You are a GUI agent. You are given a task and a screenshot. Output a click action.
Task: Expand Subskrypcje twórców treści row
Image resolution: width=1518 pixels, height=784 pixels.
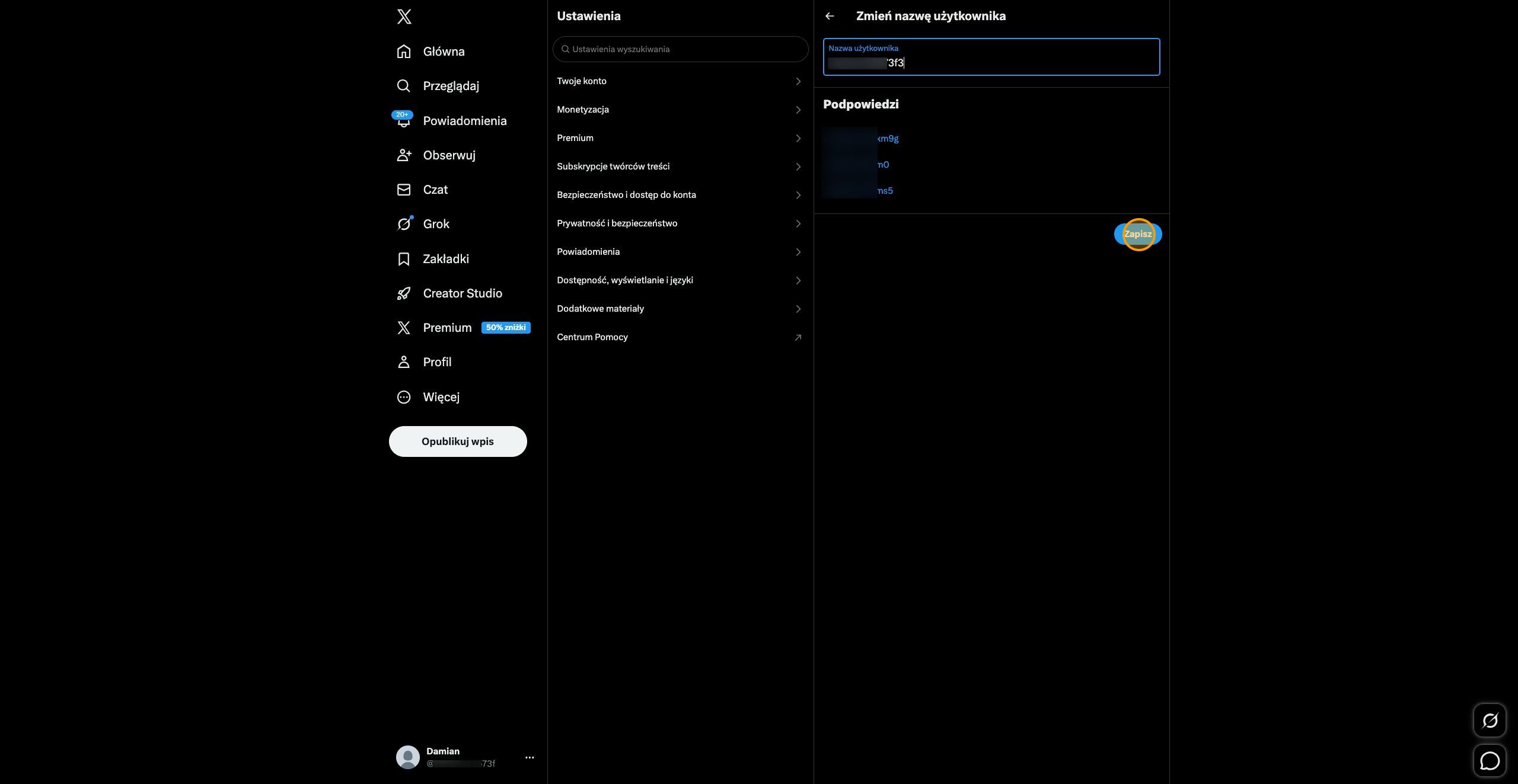pyautogui.click(x=680, y=167)
